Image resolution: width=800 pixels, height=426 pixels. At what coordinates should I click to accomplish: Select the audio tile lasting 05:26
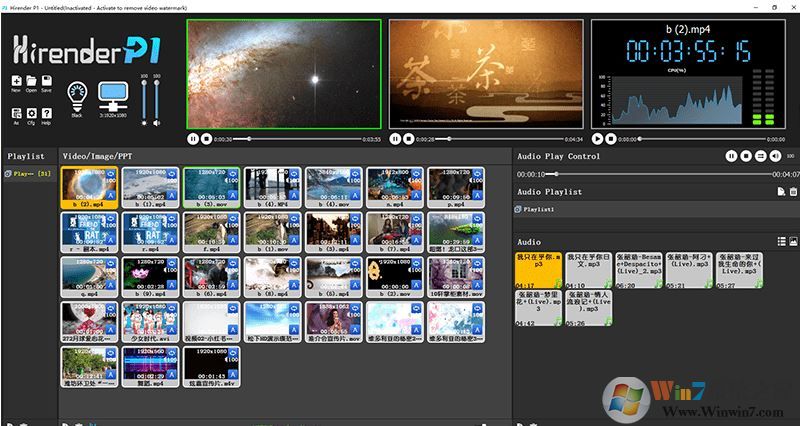588,308
